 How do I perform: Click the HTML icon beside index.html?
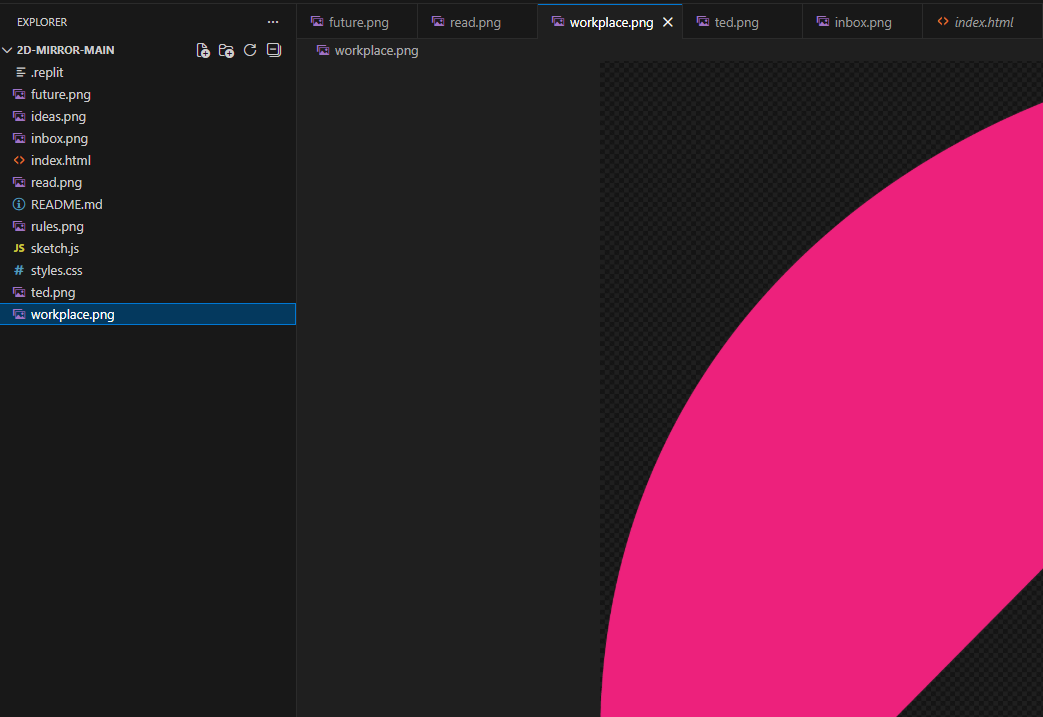pyautogui.click(x=19, y=160)
